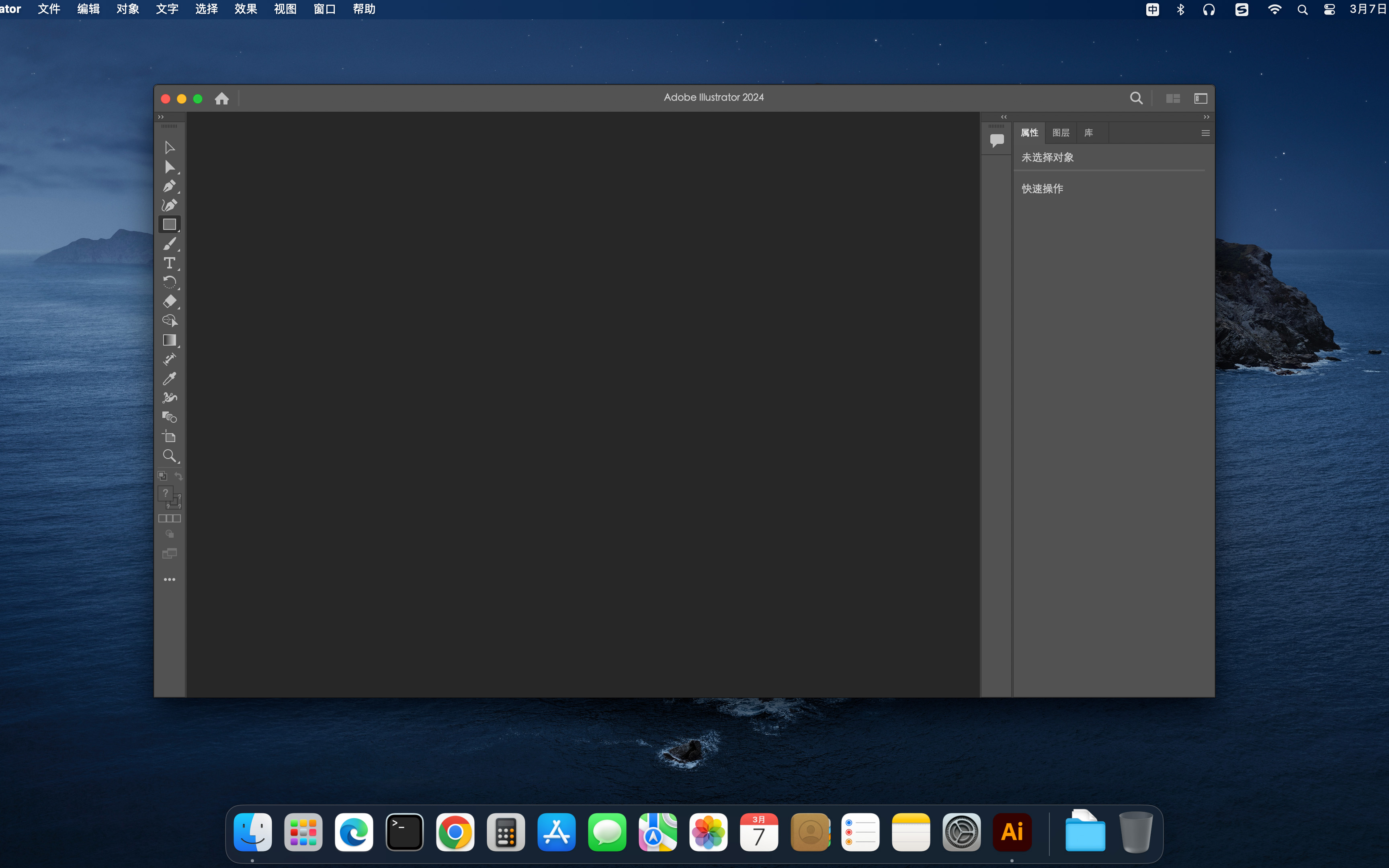Viewport: 1389px width, 868px height.
Task: Switch to the 属性 (Properties) tab
Action: 1030,132
